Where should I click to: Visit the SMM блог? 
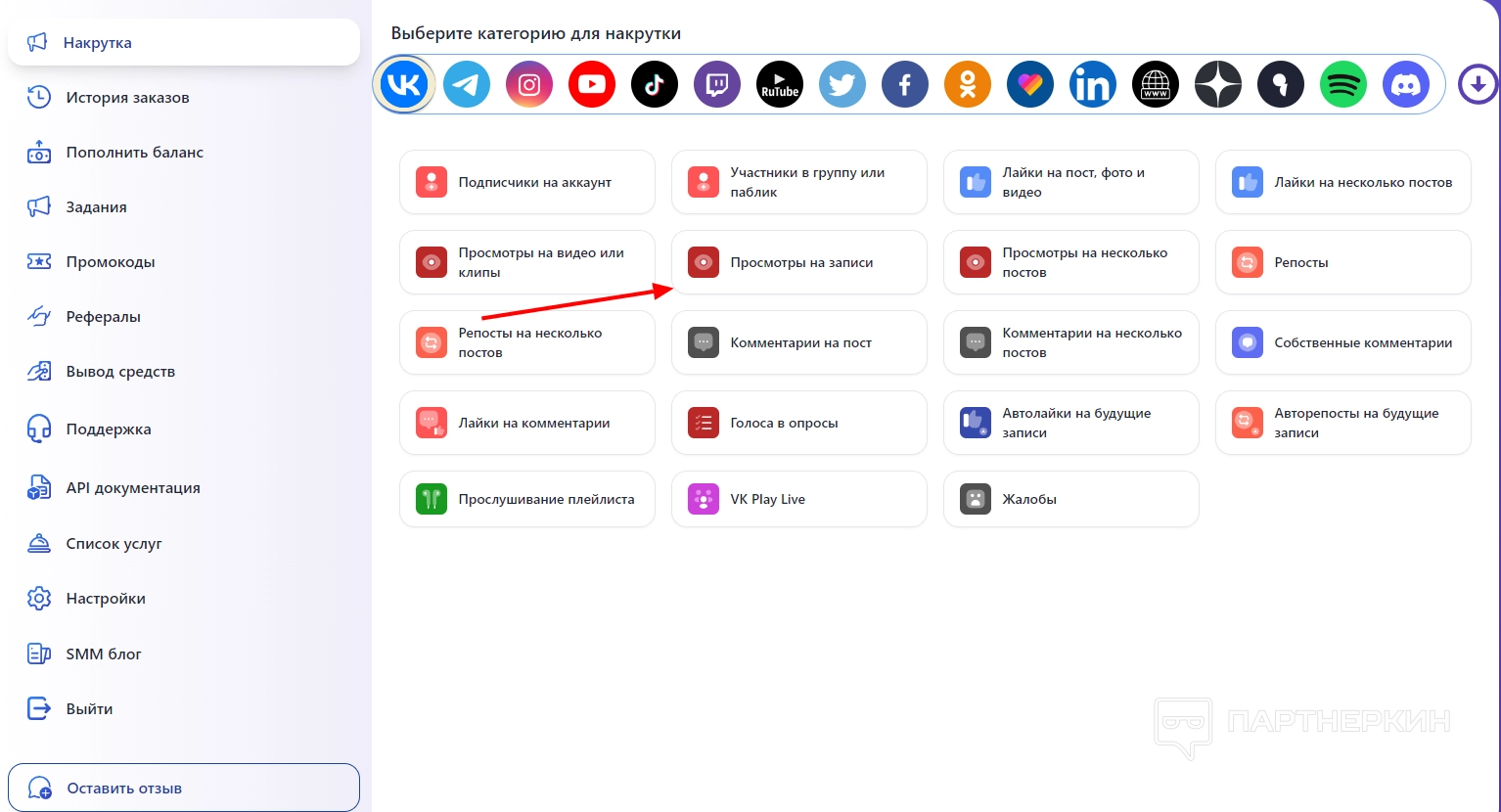click(184, 654)
